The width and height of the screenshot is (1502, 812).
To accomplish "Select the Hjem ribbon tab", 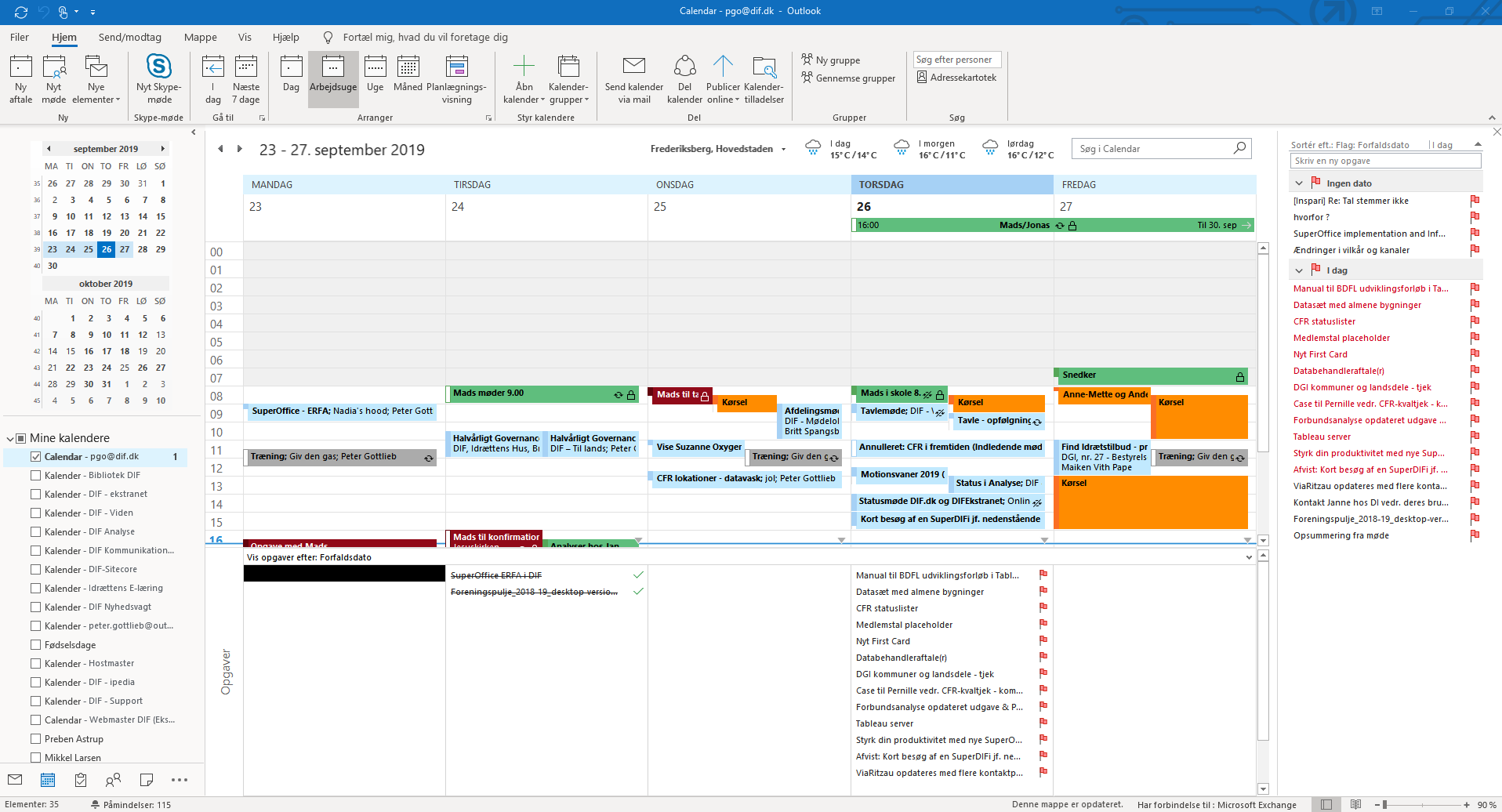I will click(64, 37).
